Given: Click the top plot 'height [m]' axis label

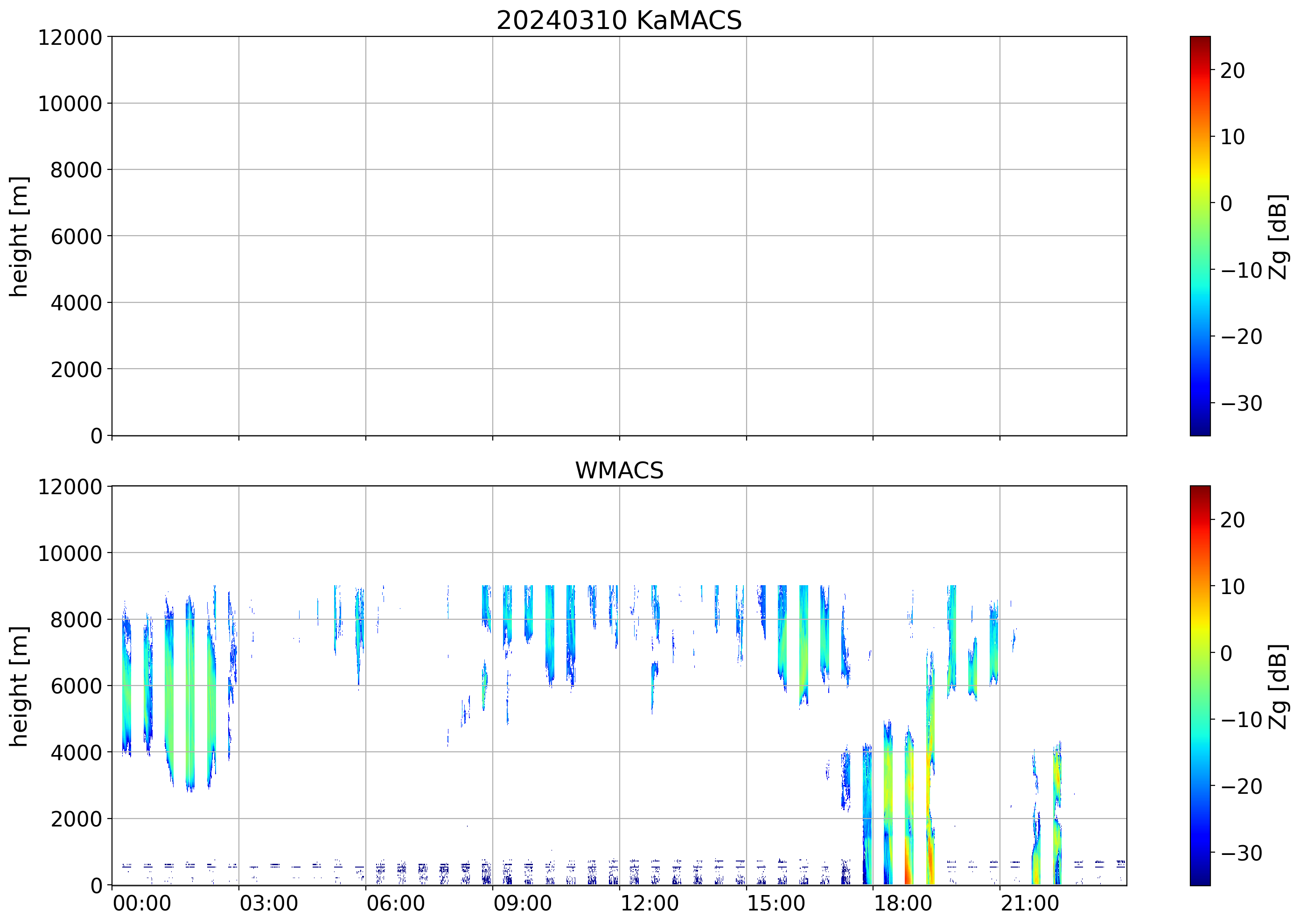Looking at the screenshot, I should (x=18, y=236).
